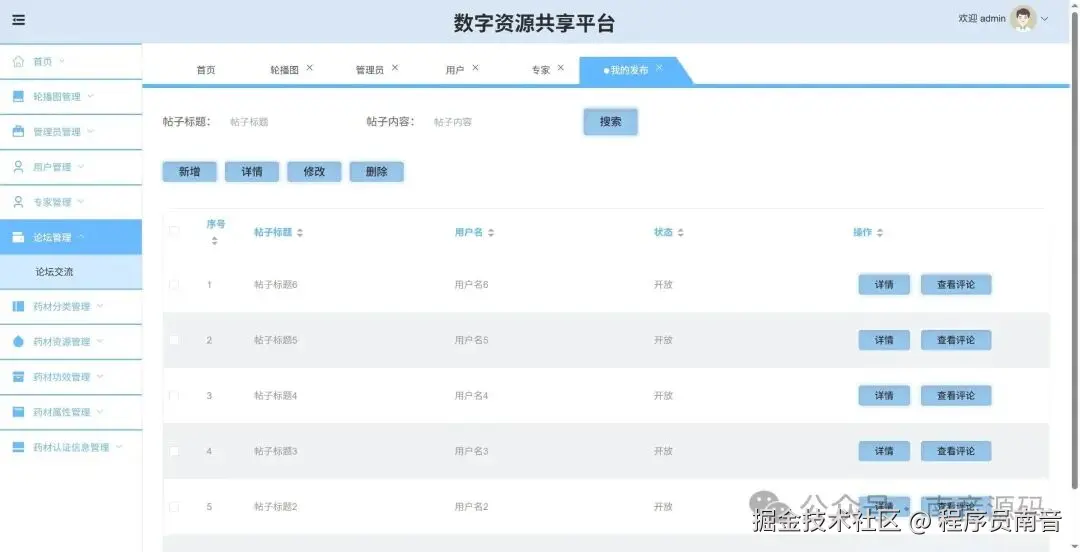
Task: Expand the 药材认证信息管理 sidebar menu
Action: click(119, 447)
